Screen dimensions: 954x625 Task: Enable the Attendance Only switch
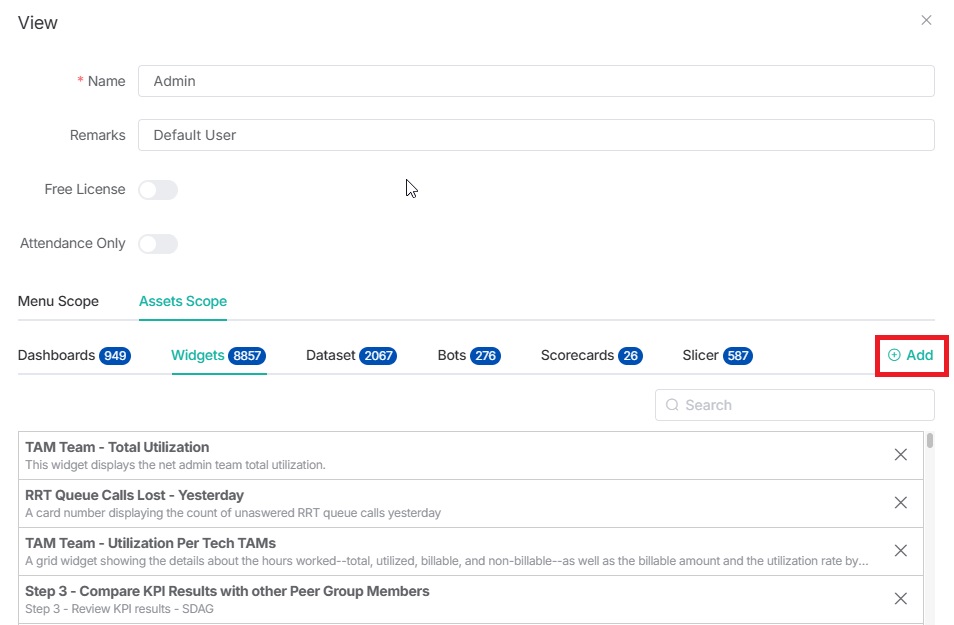coord(158,244)
